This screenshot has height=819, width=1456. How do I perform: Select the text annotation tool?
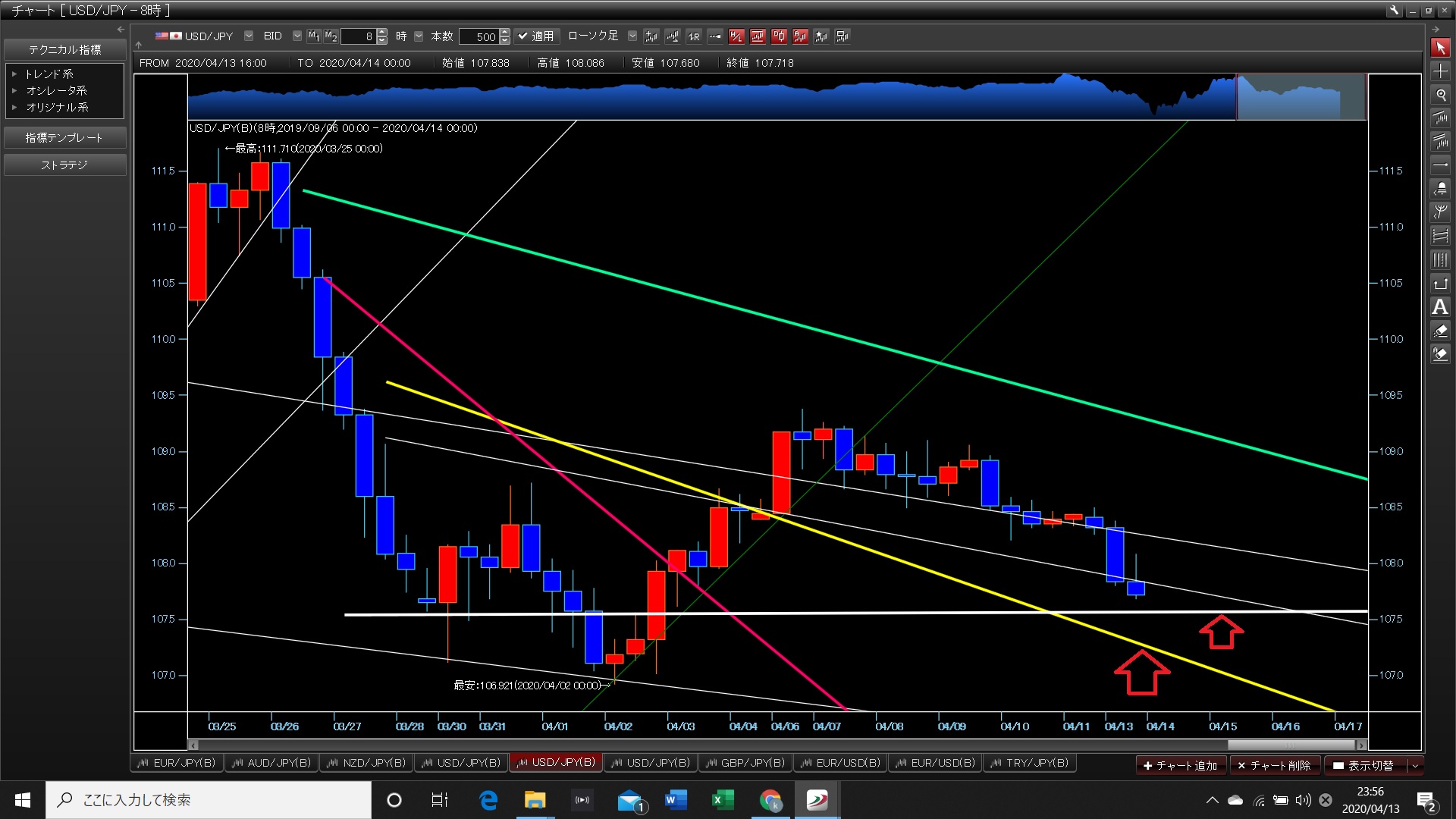coord(1440,307)
